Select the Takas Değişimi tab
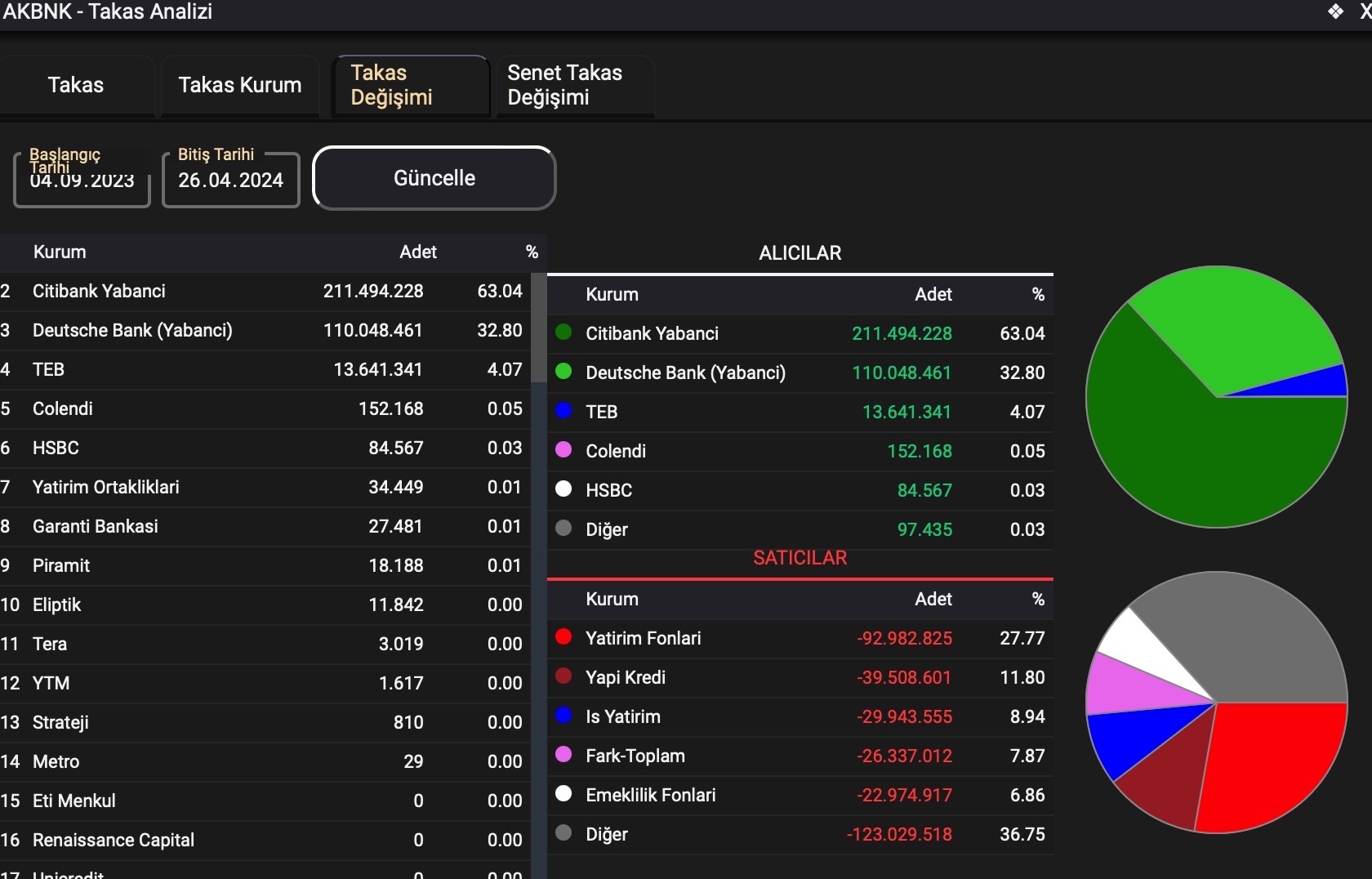The image size is (1372, 879). (x=411, y=85)
